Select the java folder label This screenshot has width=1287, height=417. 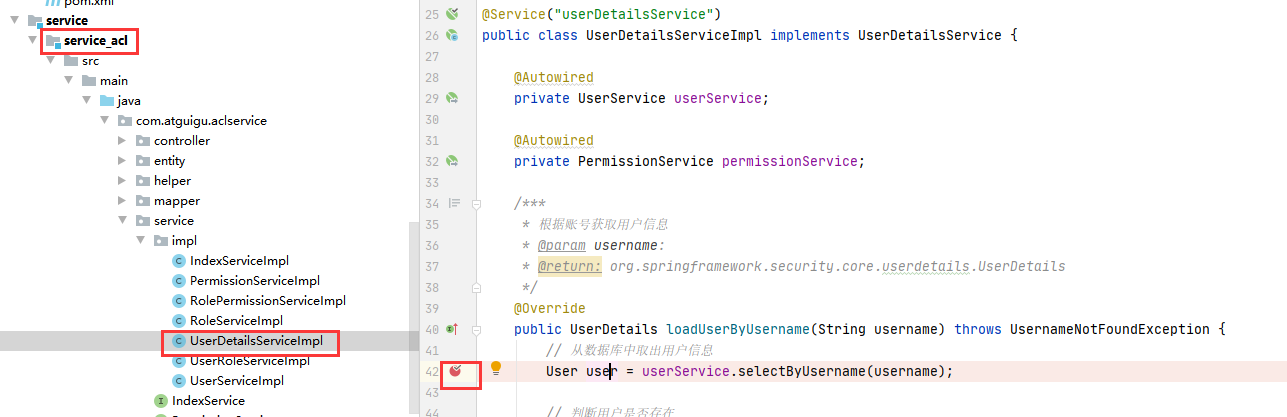pos(129,100)
